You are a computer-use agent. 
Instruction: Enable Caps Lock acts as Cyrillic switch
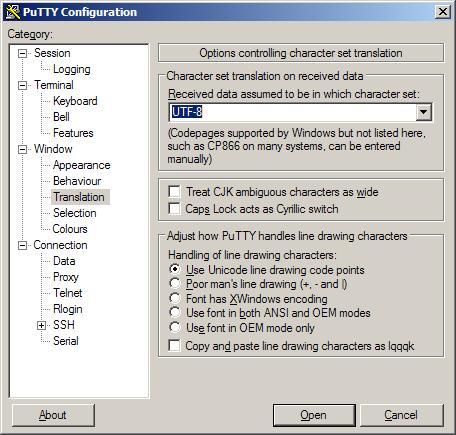point(174,209)
